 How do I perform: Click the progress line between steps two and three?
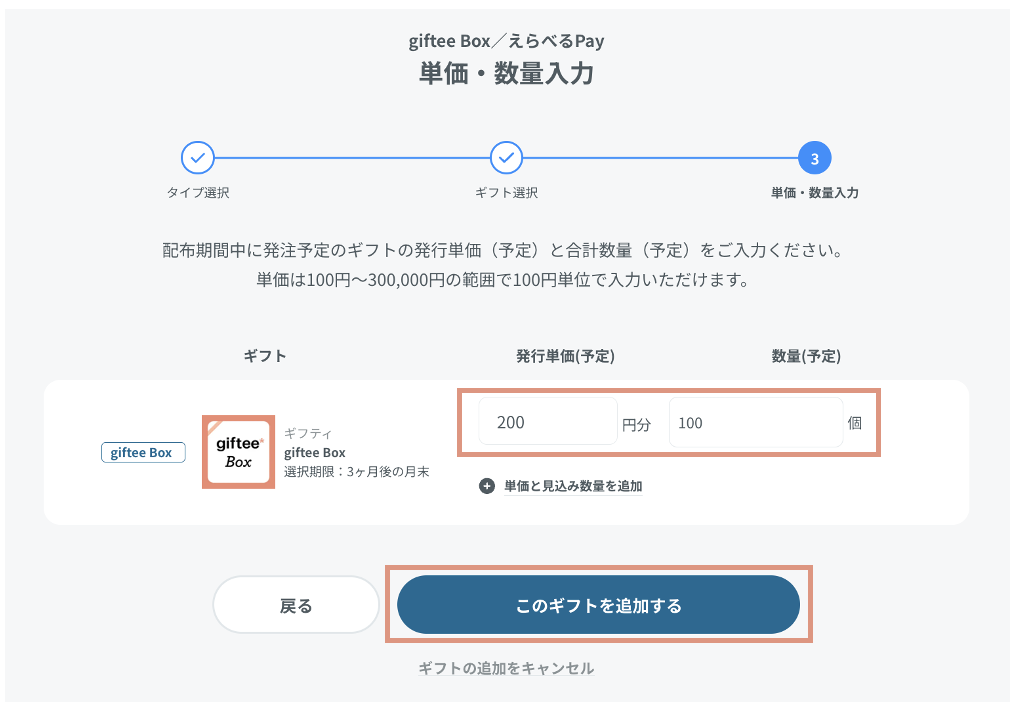[660, 157]
